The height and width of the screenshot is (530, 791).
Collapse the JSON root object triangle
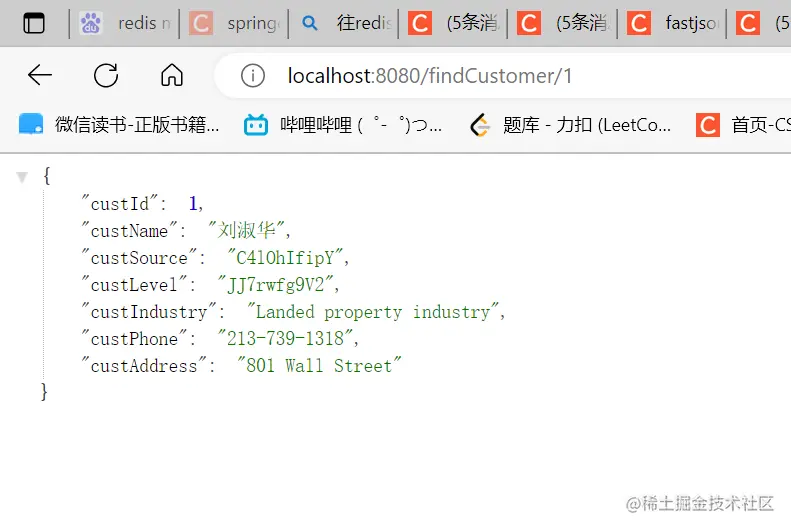(x=22, y=177)
